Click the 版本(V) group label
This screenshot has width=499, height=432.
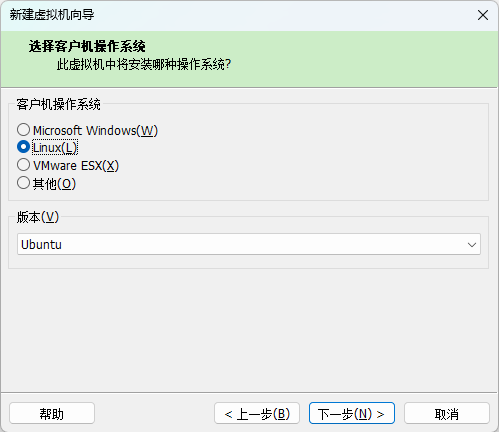[38, 217]
